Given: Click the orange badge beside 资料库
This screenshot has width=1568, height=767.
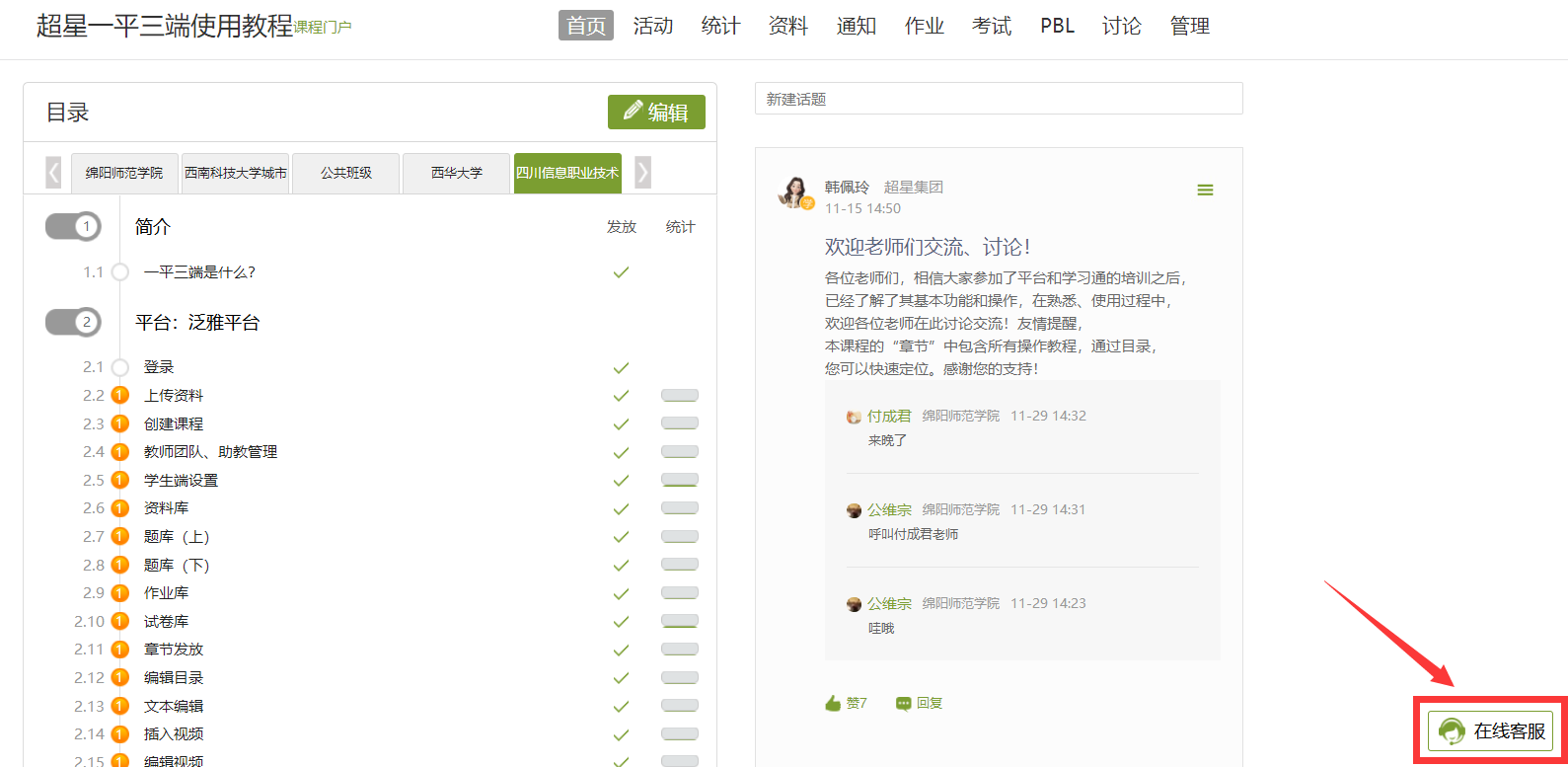Looking at the screenshot, I should [x=120, y=507].
